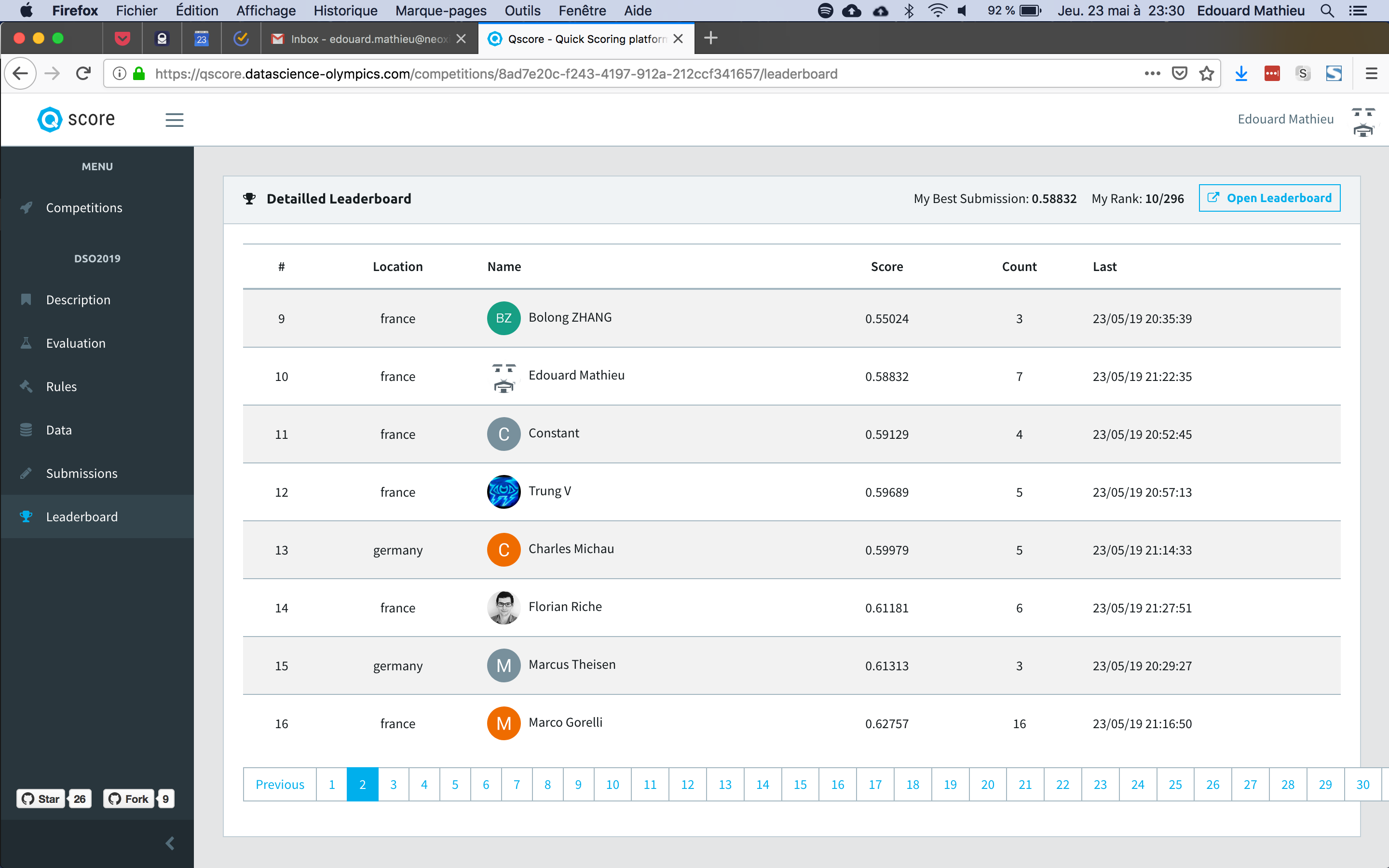
Task: Collapse sidebar with bottom chevron arrow
Action: tap(170, 843)
